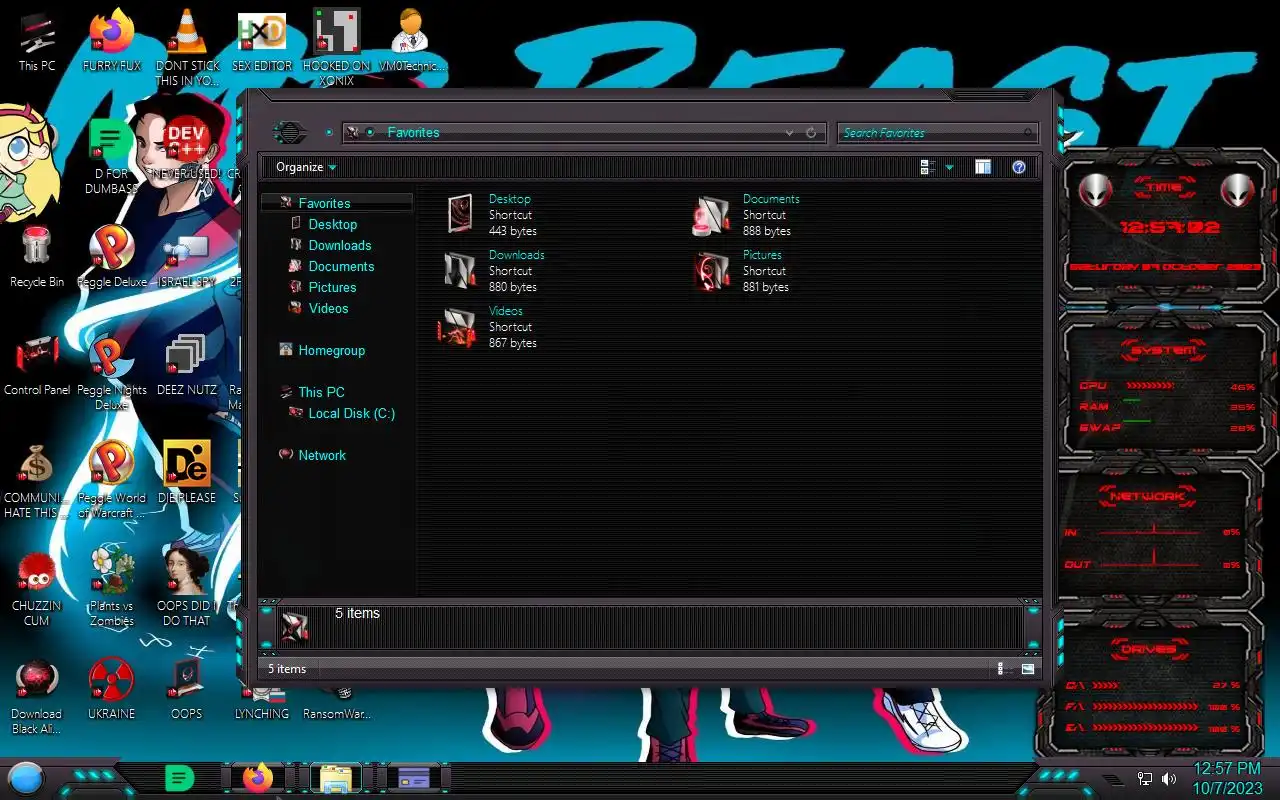Toggle the preview pane button
Viewport: 1280px width, 800px height.
tap(983, 167)
